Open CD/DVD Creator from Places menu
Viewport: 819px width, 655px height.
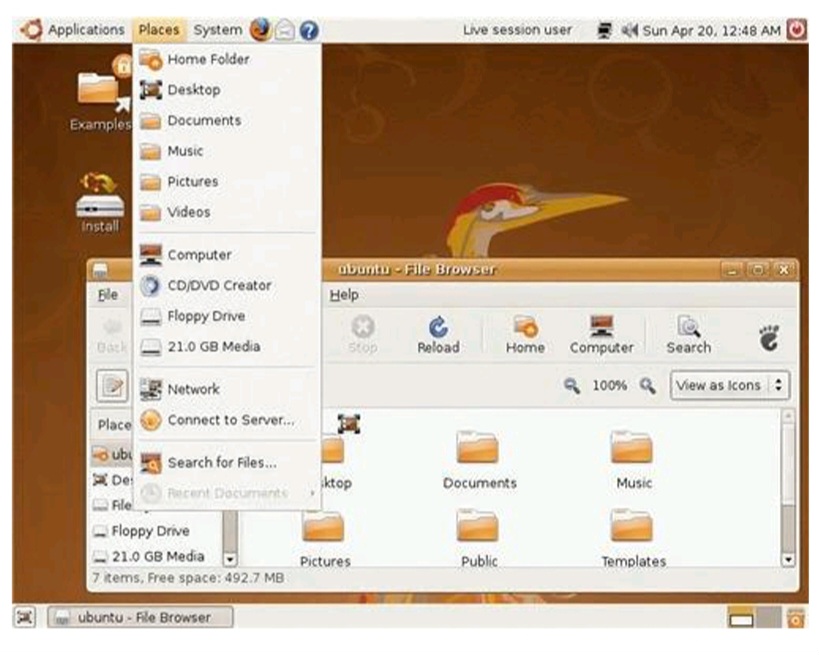[x=228, y=286]
